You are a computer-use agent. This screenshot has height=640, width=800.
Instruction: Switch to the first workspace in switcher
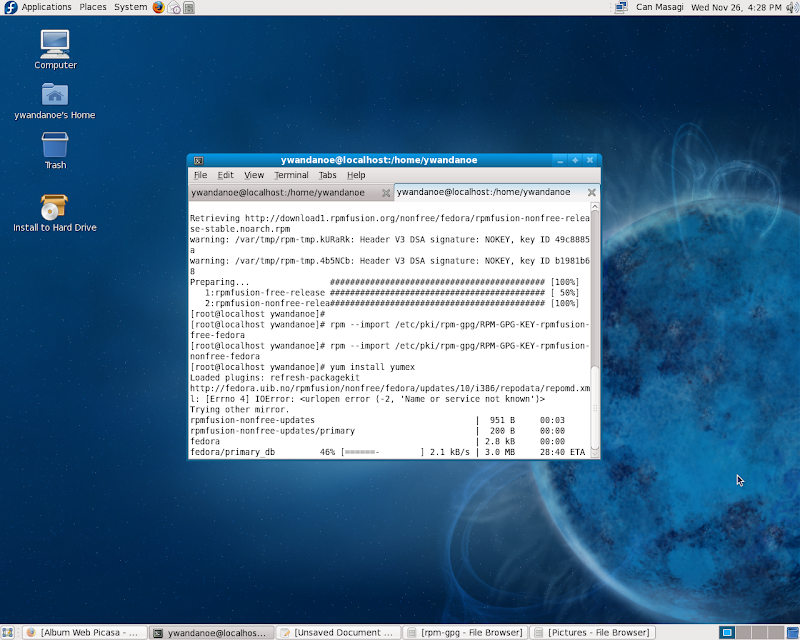coord(727,633)
